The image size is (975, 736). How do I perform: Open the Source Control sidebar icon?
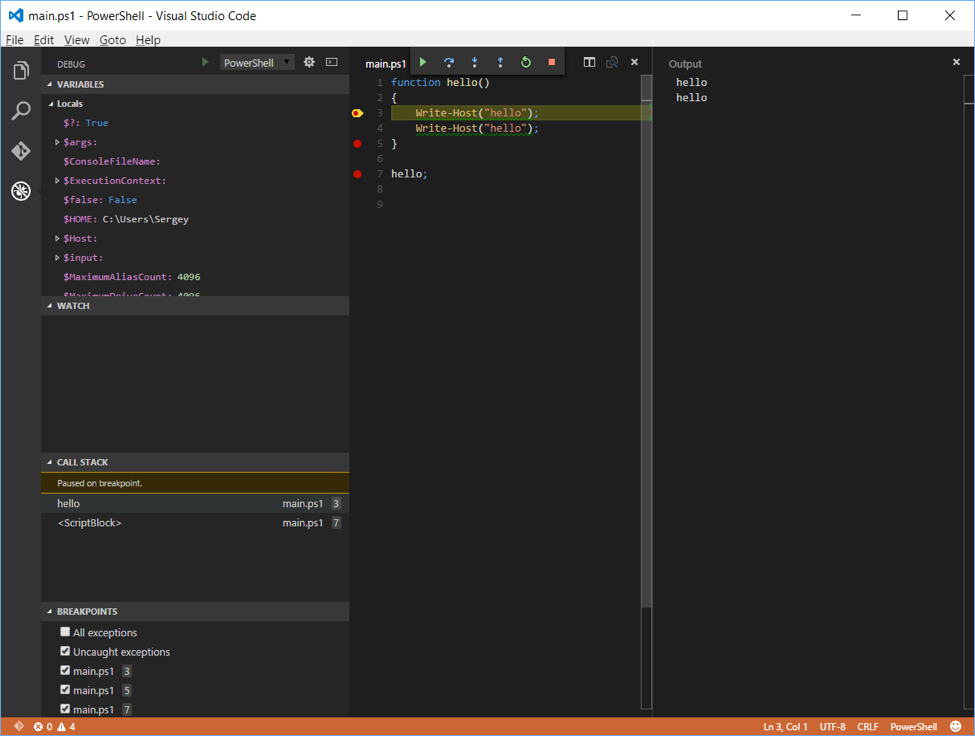pos(21,152)
